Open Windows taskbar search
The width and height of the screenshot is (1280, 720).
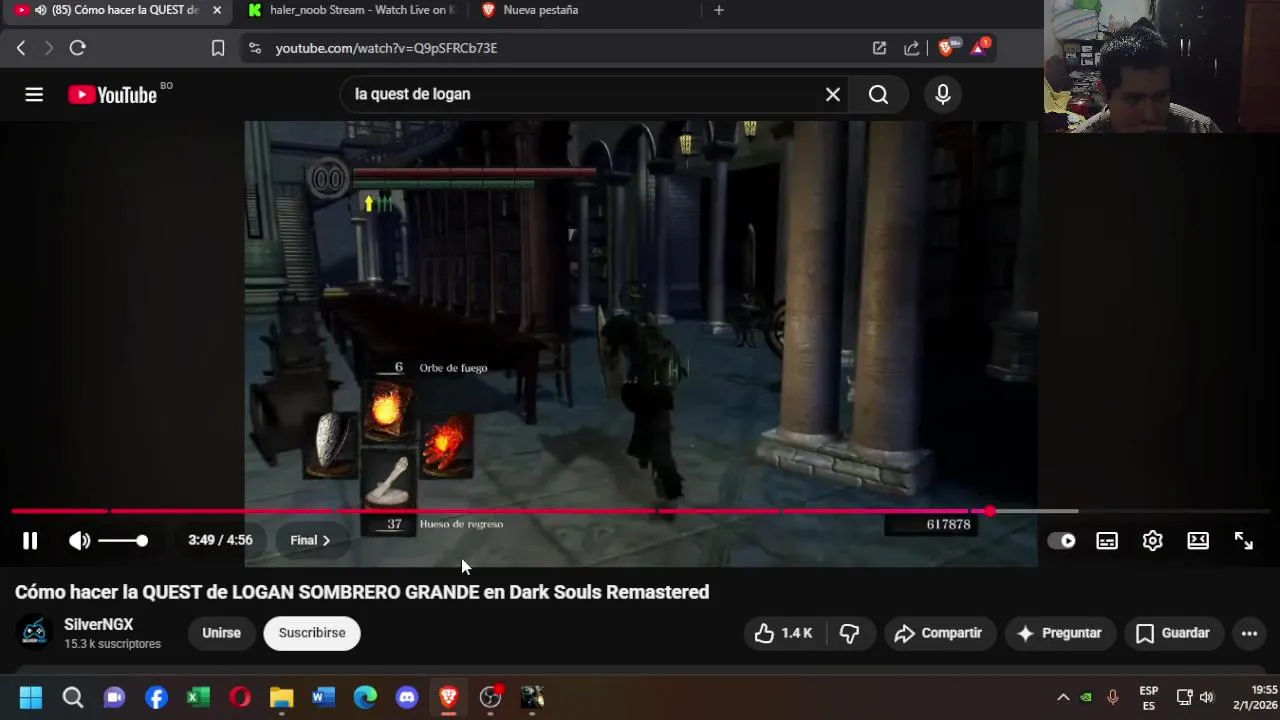73,697
